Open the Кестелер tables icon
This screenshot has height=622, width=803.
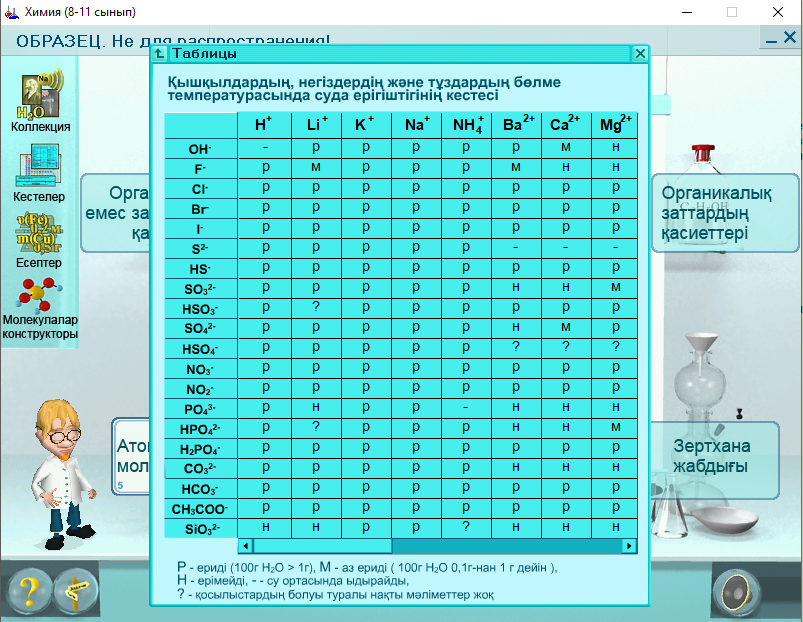click(x=39, y=173)
